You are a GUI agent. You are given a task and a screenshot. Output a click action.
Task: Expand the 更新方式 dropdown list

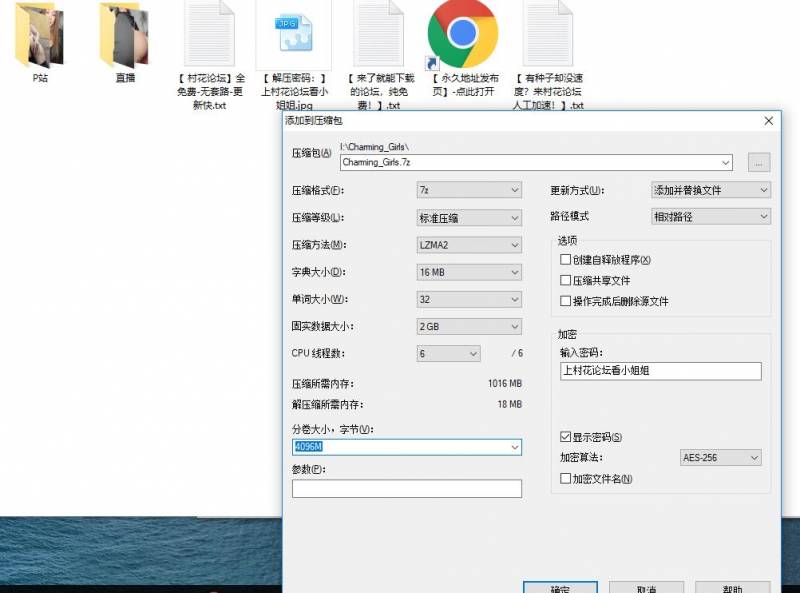point(711,190)
